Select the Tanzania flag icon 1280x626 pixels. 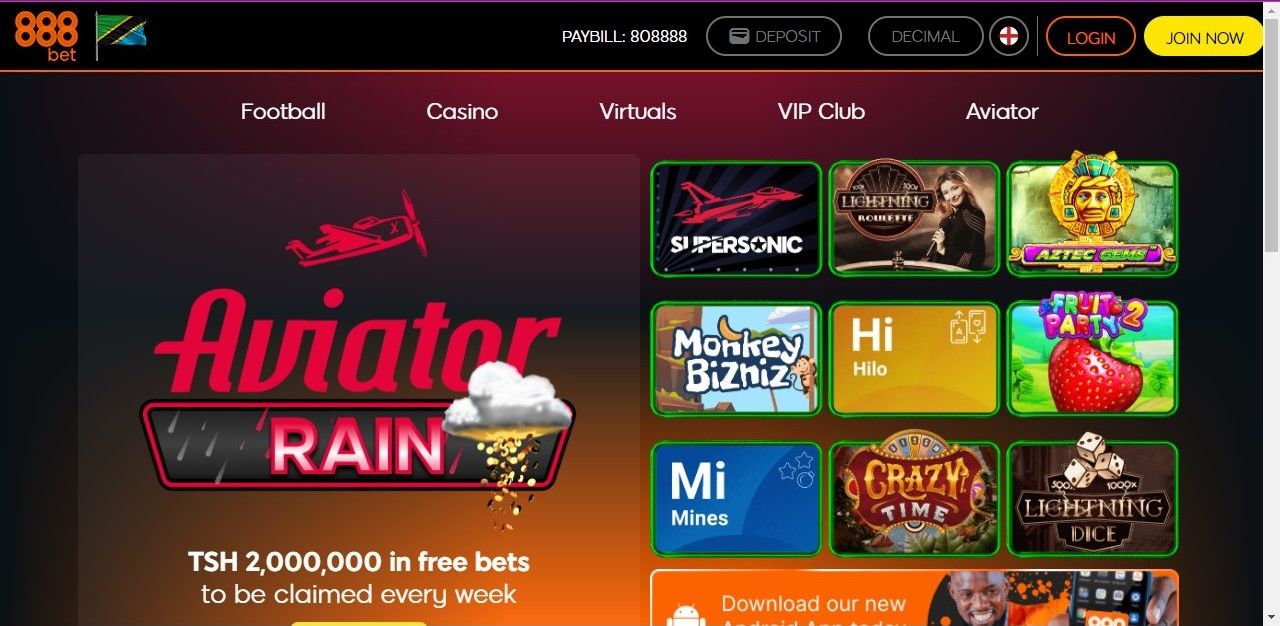click(122, 35)
